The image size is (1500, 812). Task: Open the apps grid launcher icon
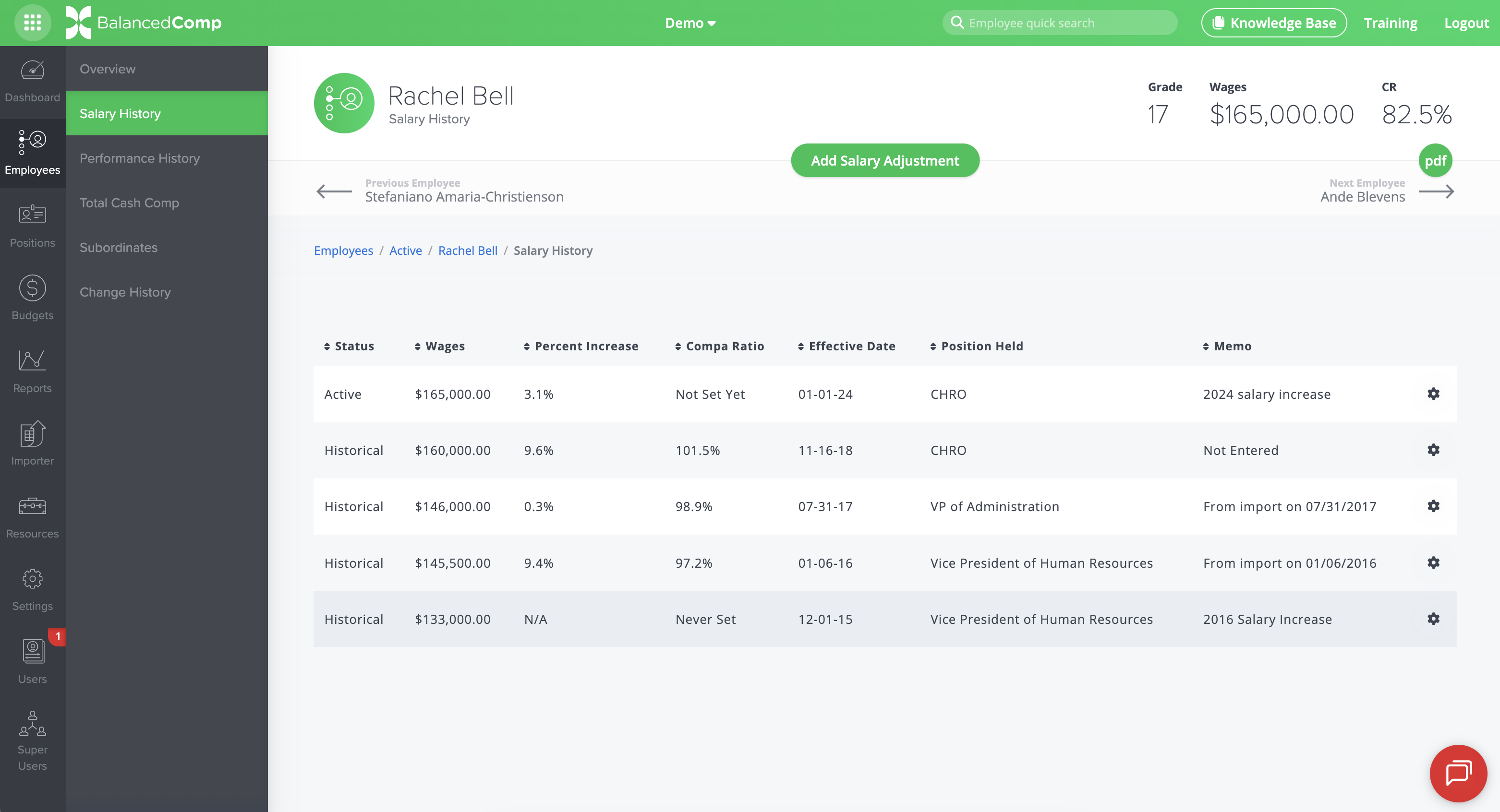point(33,23)
